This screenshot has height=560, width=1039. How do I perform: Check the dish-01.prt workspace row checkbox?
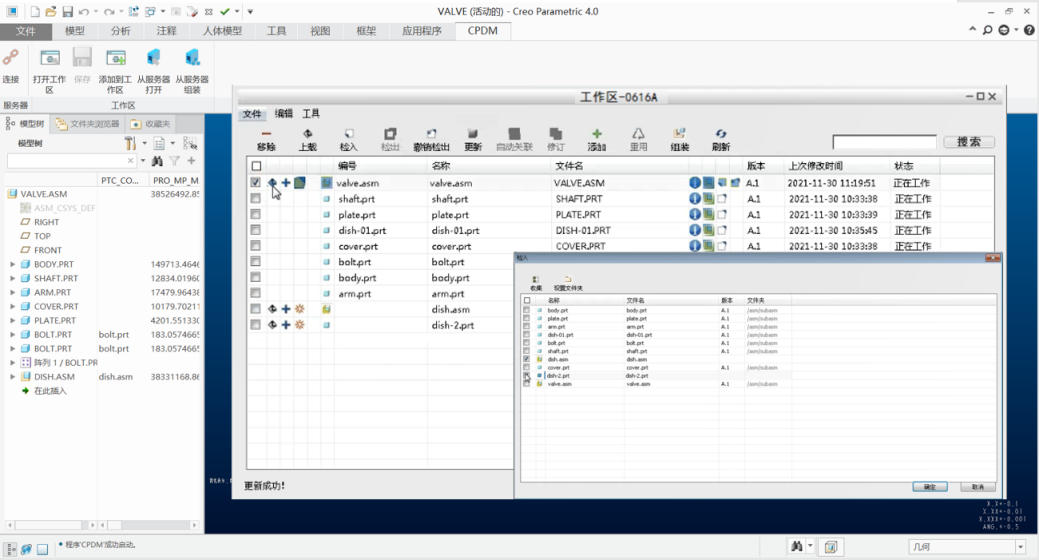click(x=256, y=230)
